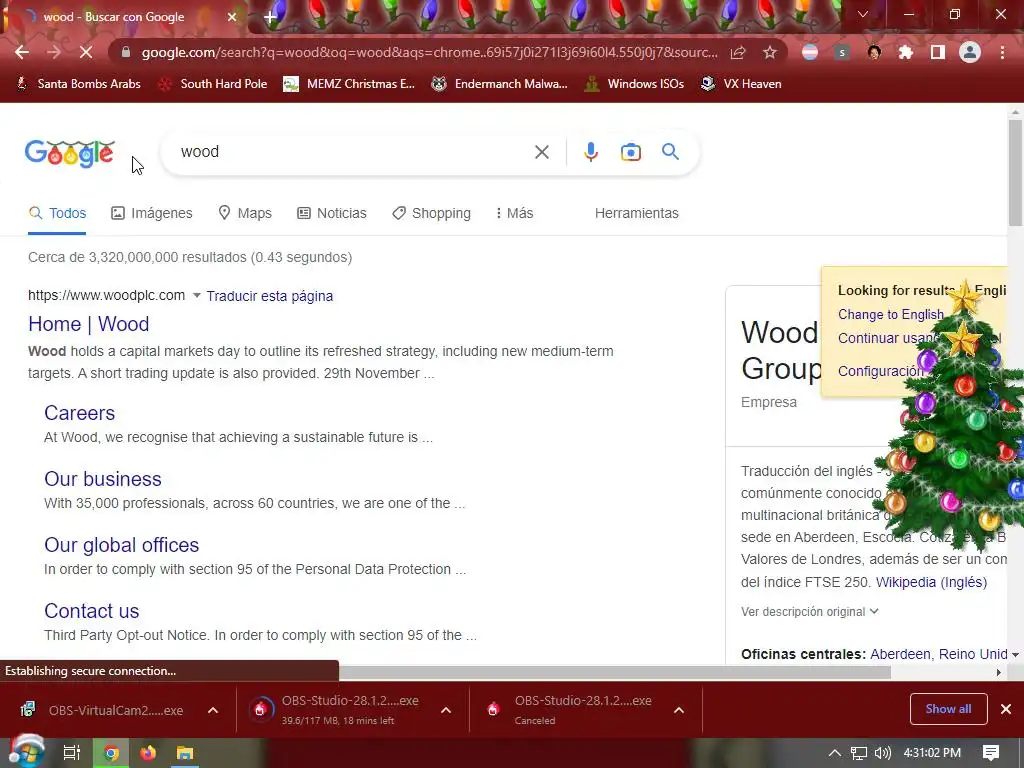Screen dimensions: 1024x768
Task: Expand canceled OBS-Studio download chevron
Action: 679,711
